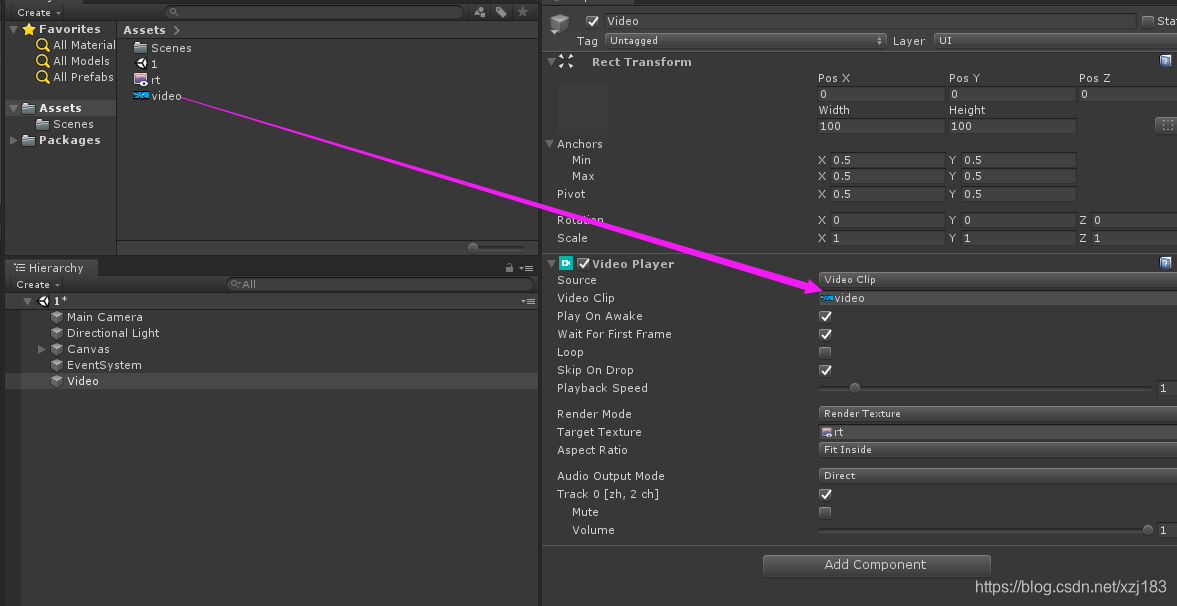Expand the Canvas object in Hierarchy

tap(41, 349)
